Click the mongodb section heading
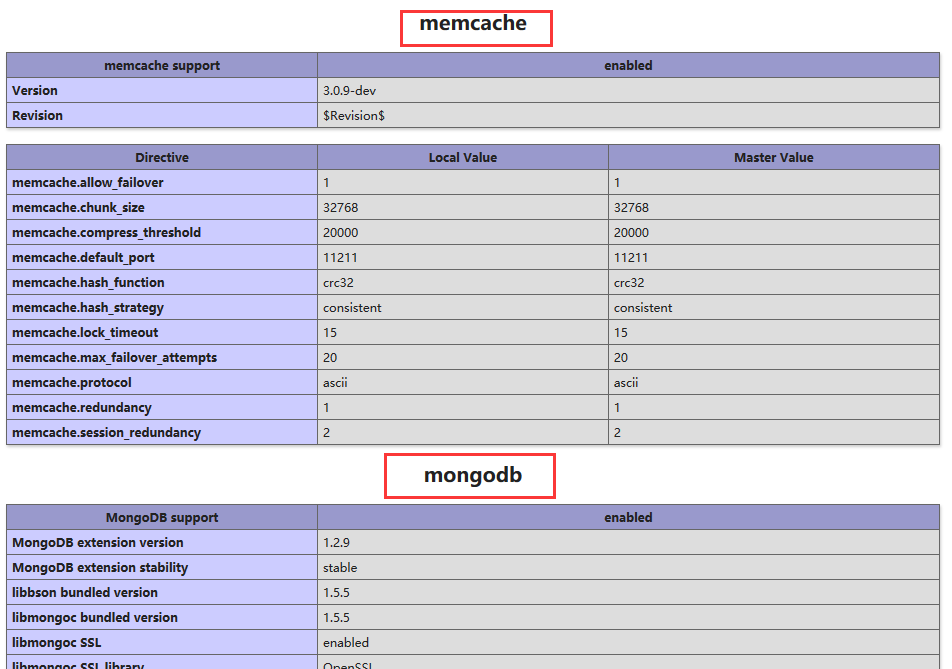The image size is (952, 669). click(473, 475)
